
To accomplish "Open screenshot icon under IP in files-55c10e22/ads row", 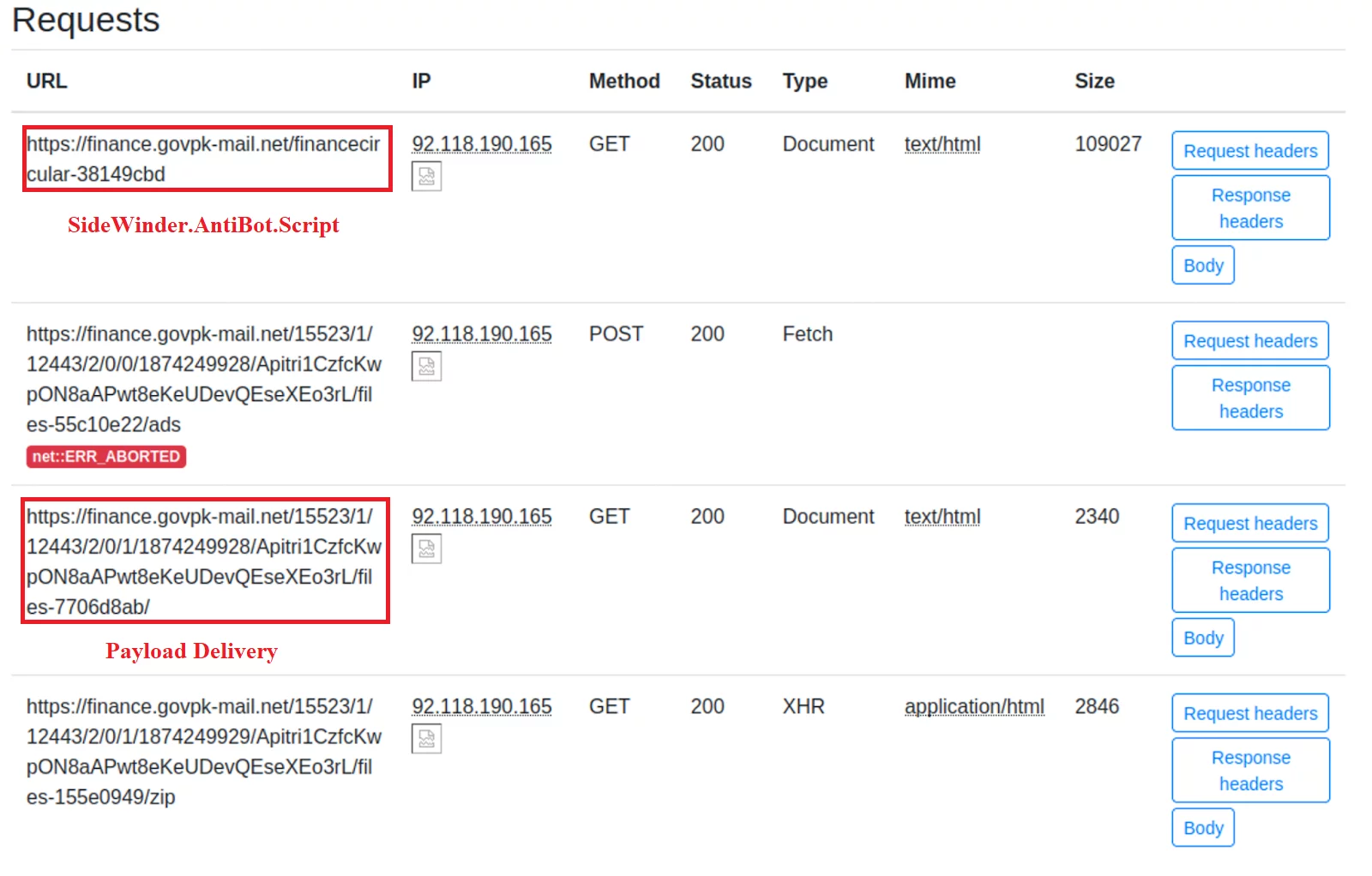I will click(x=426, y=367).
